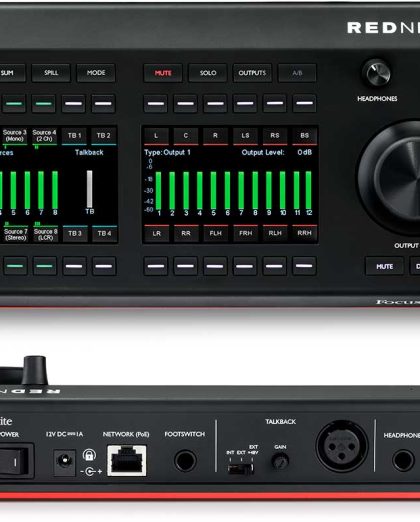Select the L speaker label on screen
This screenshot has width=420, height=522.
[x=156, y=136]
